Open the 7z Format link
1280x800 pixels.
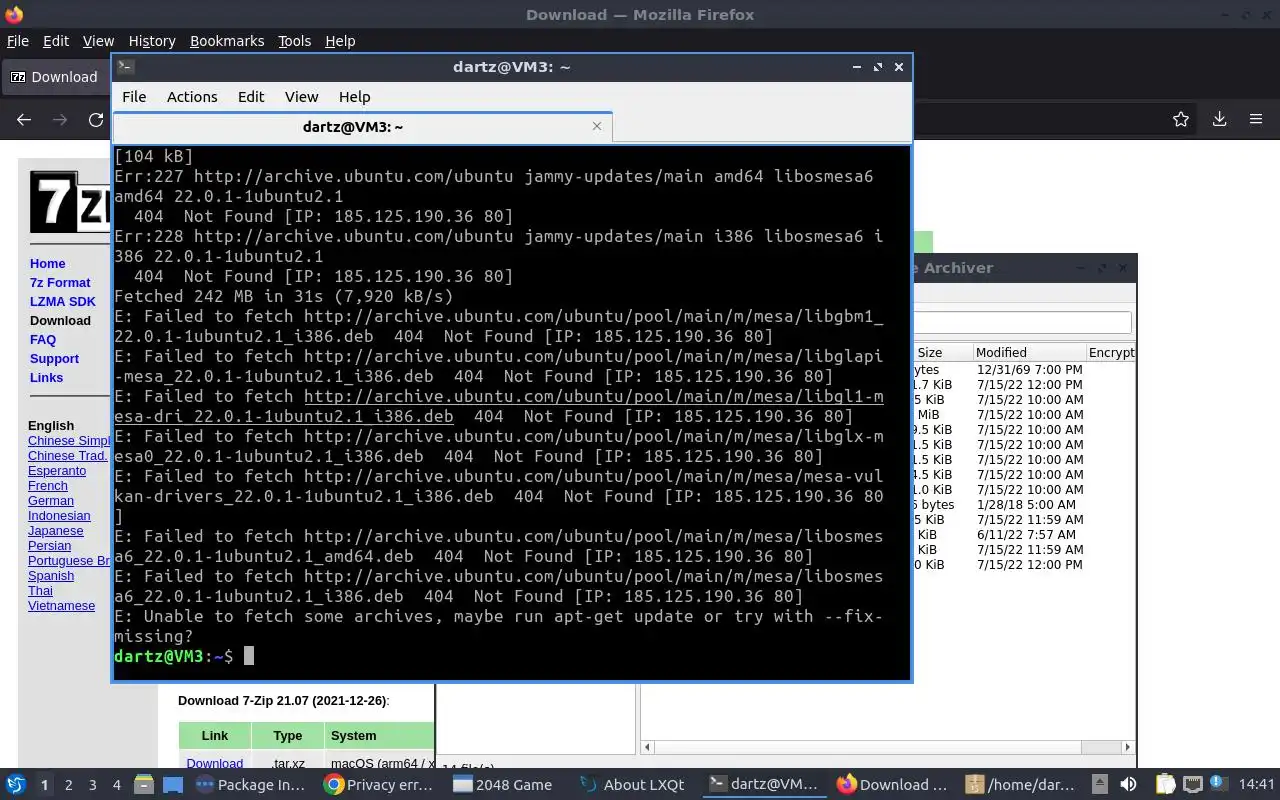coord(60,282)
